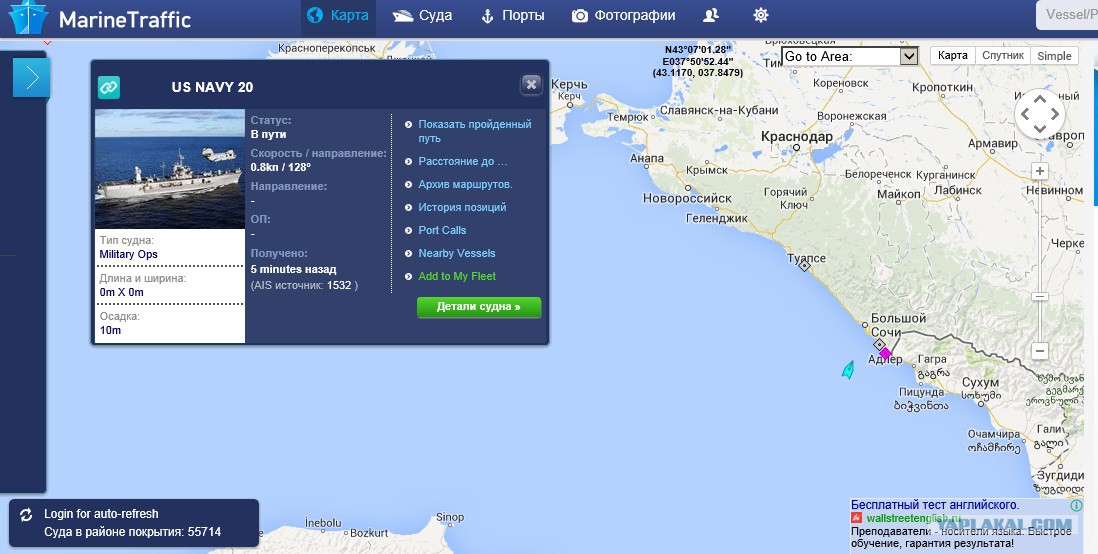The height and width of the screenshot is (554, 1098).
Task: Click the Vessel/Port search field
Action: coord(1066,15)
